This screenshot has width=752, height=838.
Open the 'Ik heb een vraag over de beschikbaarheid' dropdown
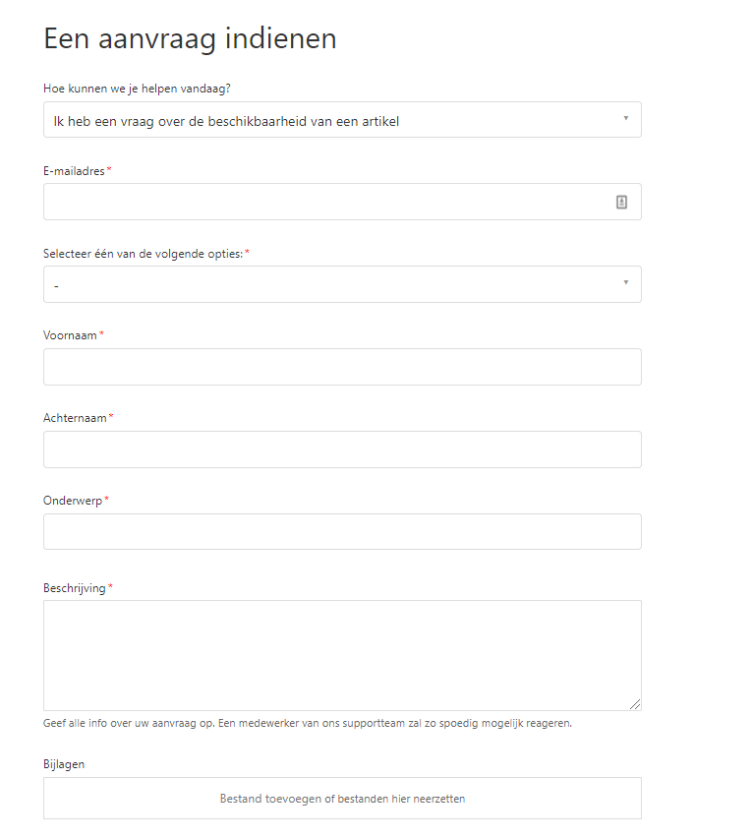coord(330,120)
